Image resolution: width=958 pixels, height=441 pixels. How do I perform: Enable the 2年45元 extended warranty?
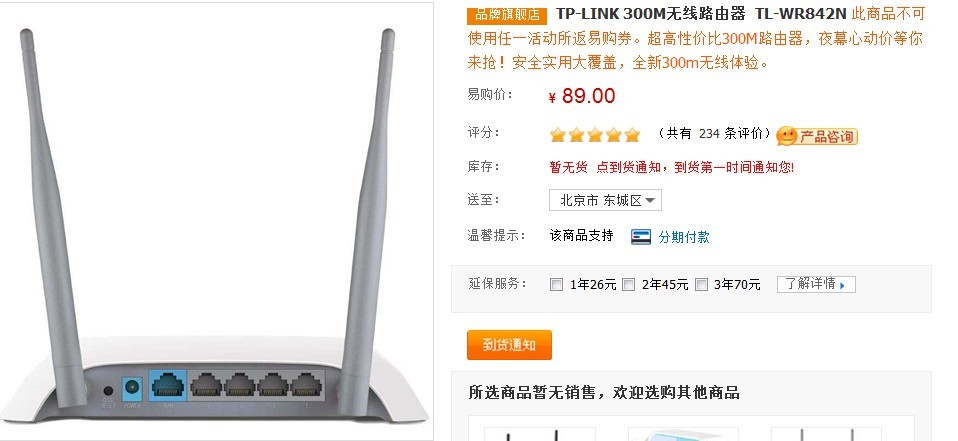pos(628,284)
